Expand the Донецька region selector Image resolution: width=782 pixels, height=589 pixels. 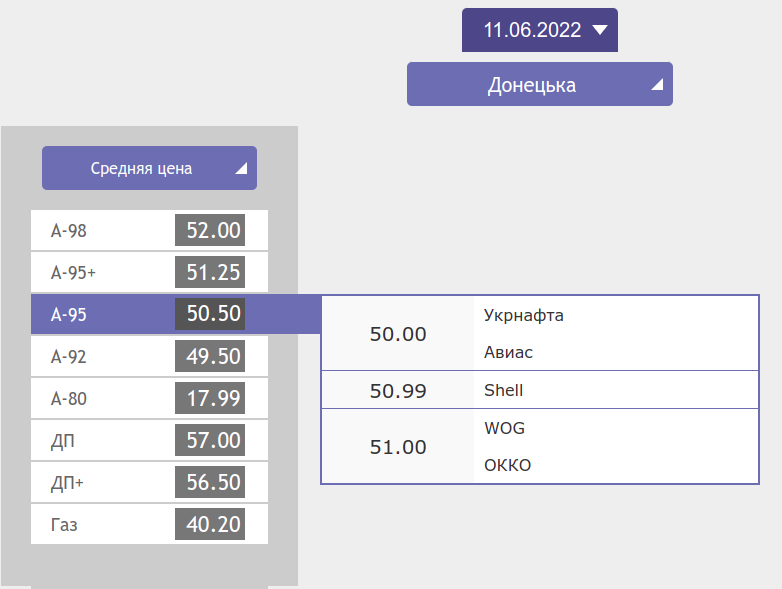[539, 85]
